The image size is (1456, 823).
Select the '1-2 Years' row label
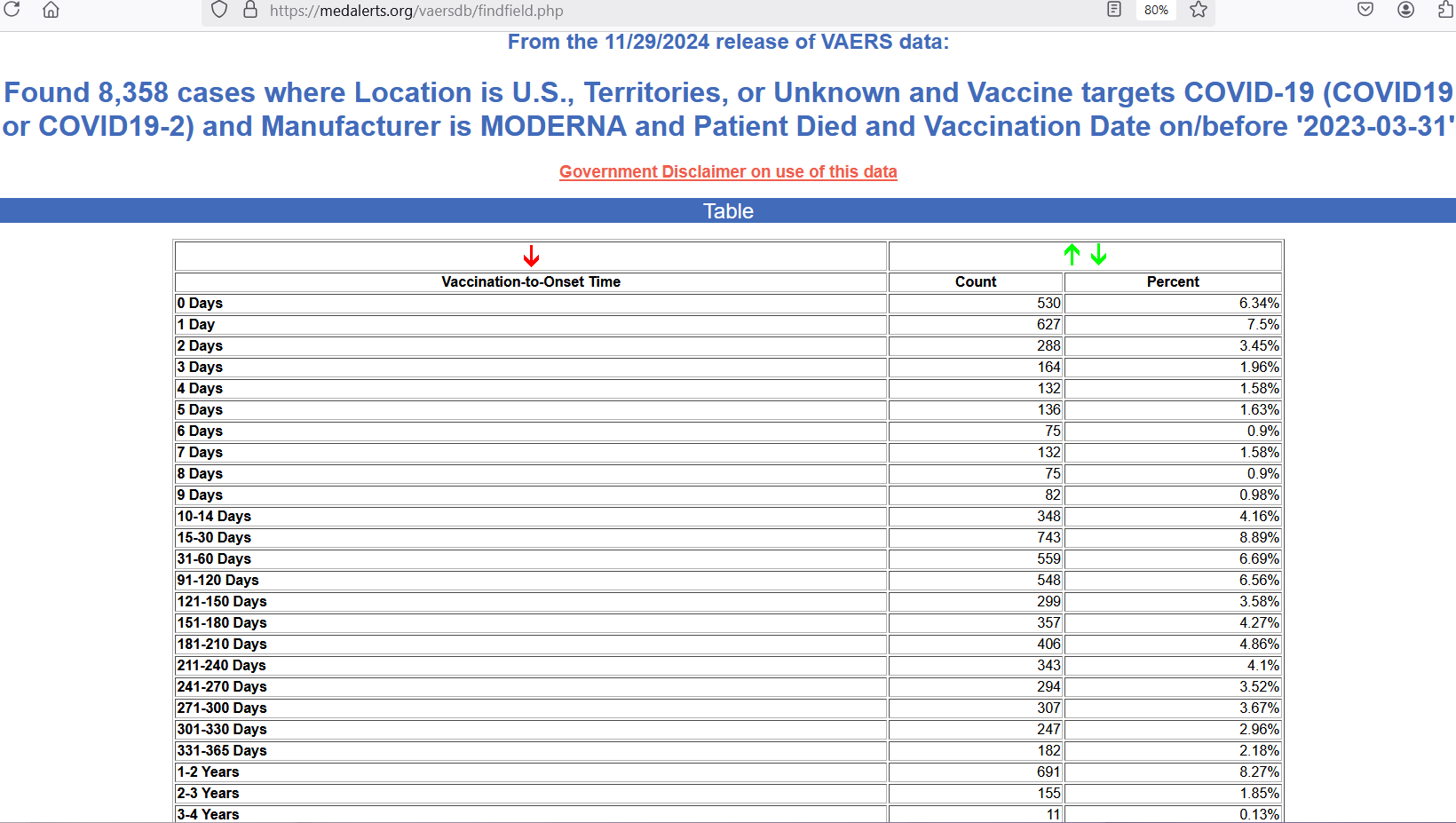coord(208,772)
